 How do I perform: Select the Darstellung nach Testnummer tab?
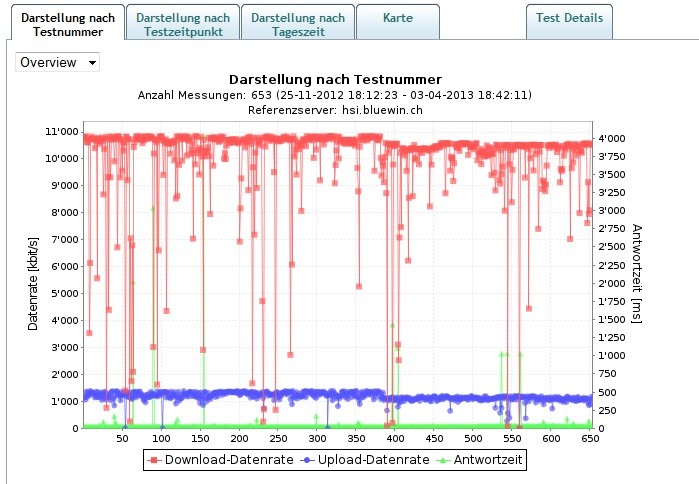pyautogui.click(x=67, y=24)
